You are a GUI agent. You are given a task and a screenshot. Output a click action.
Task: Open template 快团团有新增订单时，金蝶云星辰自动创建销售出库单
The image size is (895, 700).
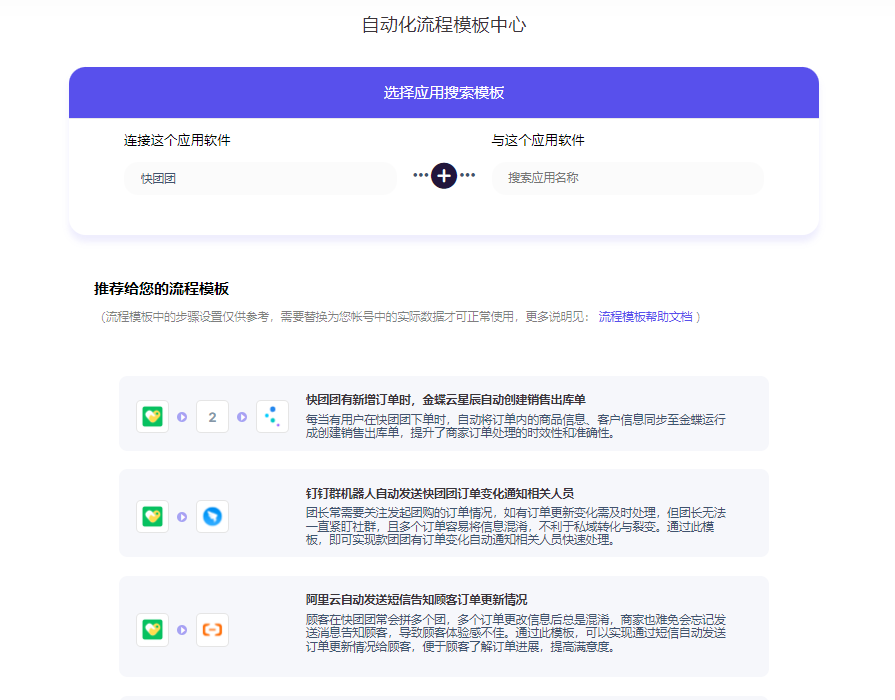[446, 400]
